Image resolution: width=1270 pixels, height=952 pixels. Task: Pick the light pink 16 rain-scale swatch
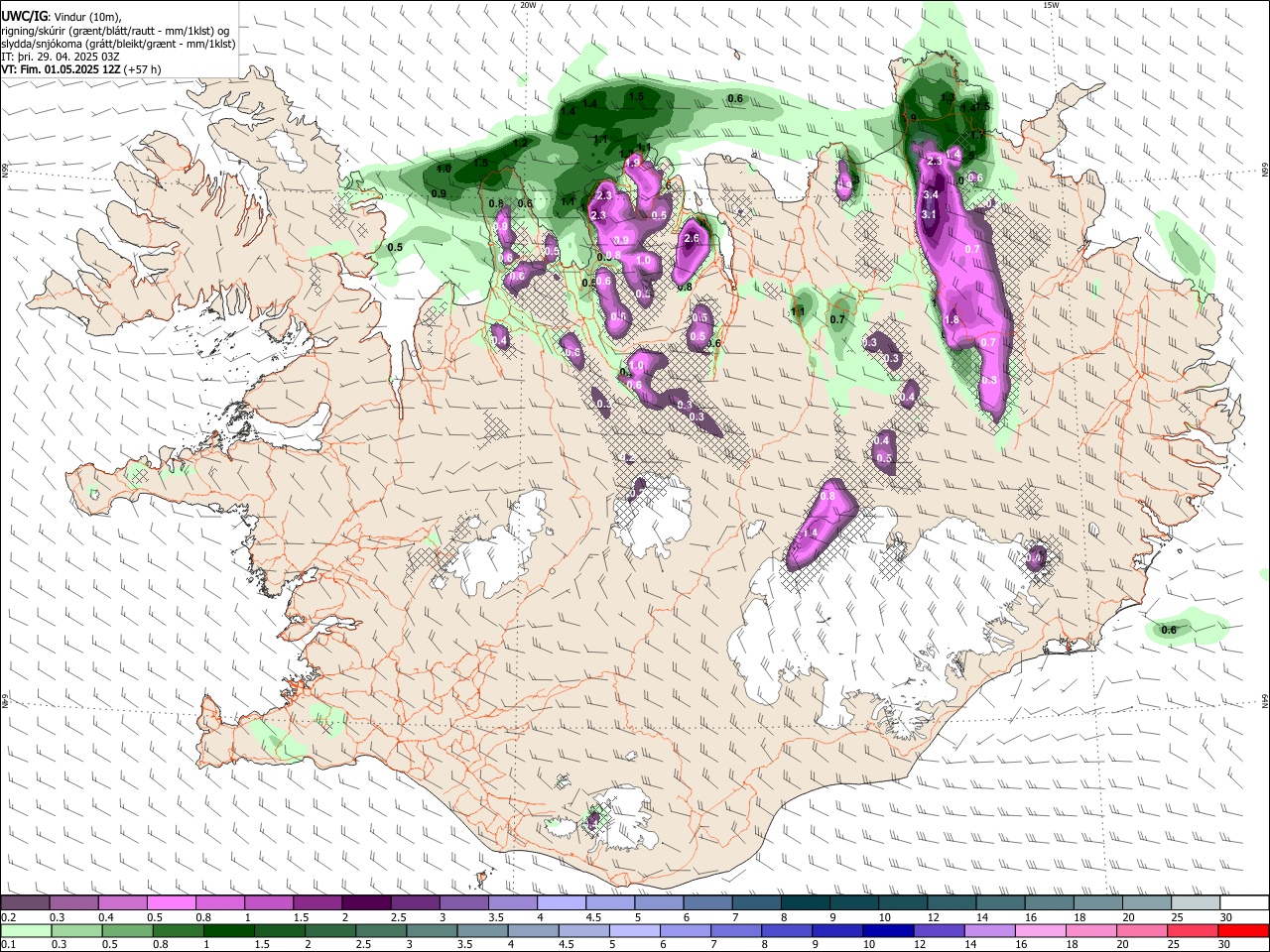1039,930
